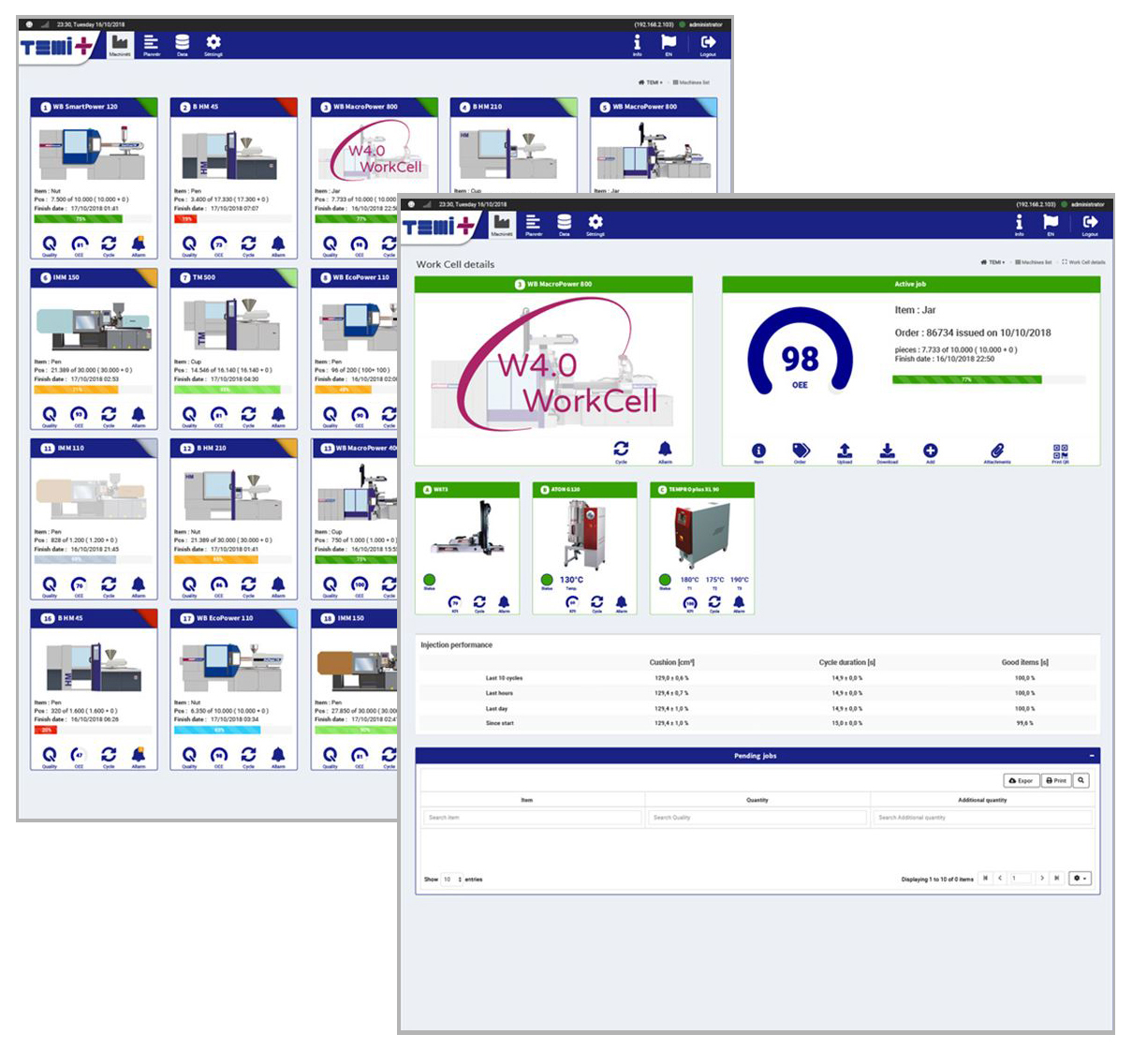Click Print button in Pending jobs
Screen dimensions: 1147x1064
(1056, 780)
